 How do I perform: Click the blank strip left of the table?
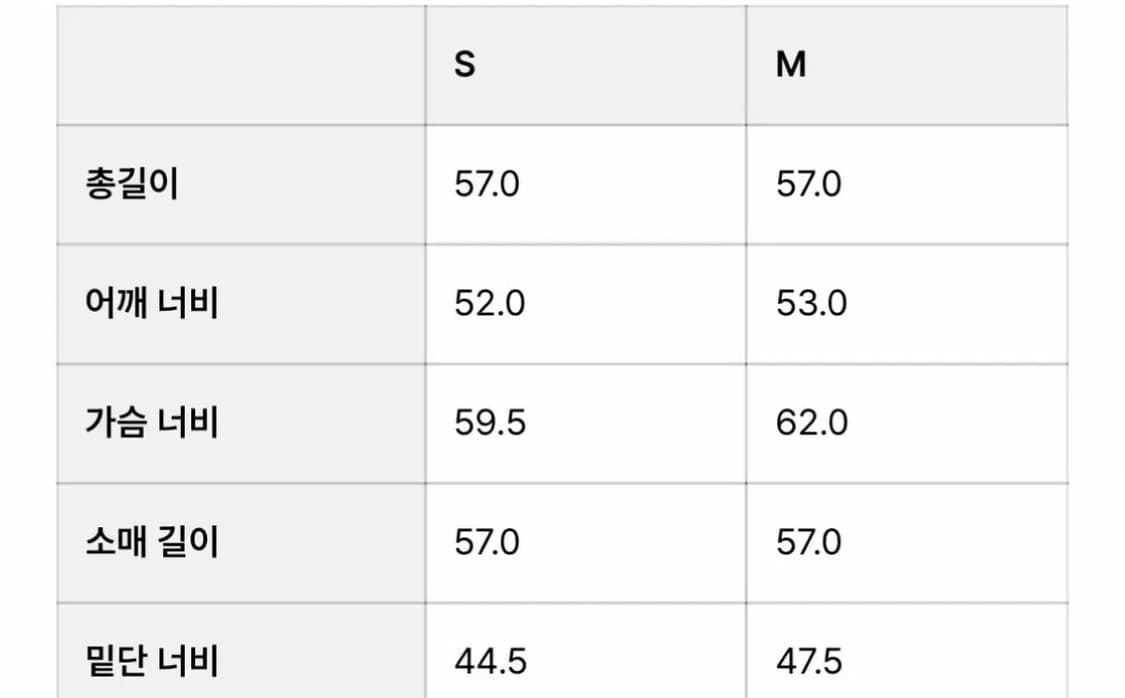(x=27, y=350)
